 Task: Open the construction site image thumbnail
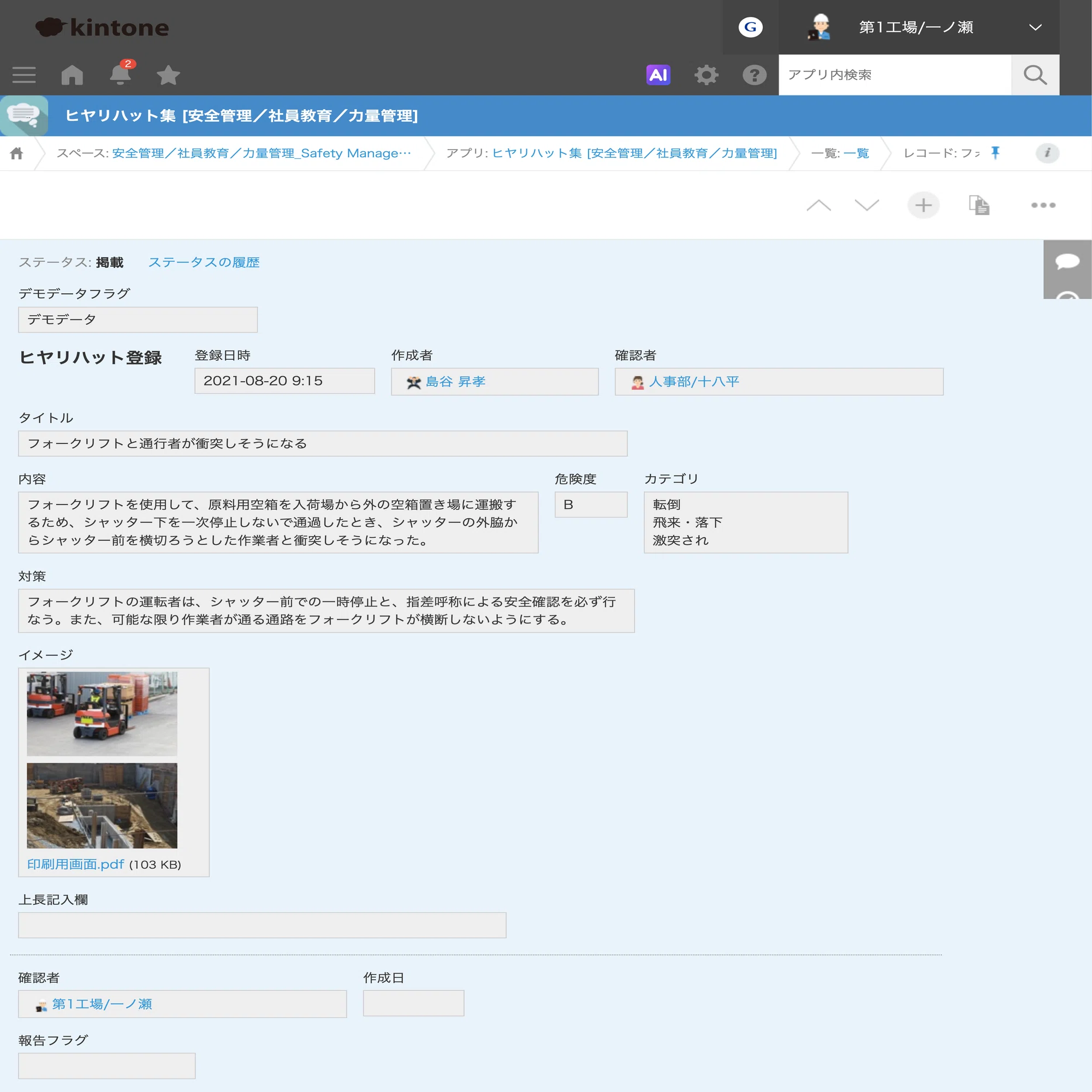click(102, 805)
